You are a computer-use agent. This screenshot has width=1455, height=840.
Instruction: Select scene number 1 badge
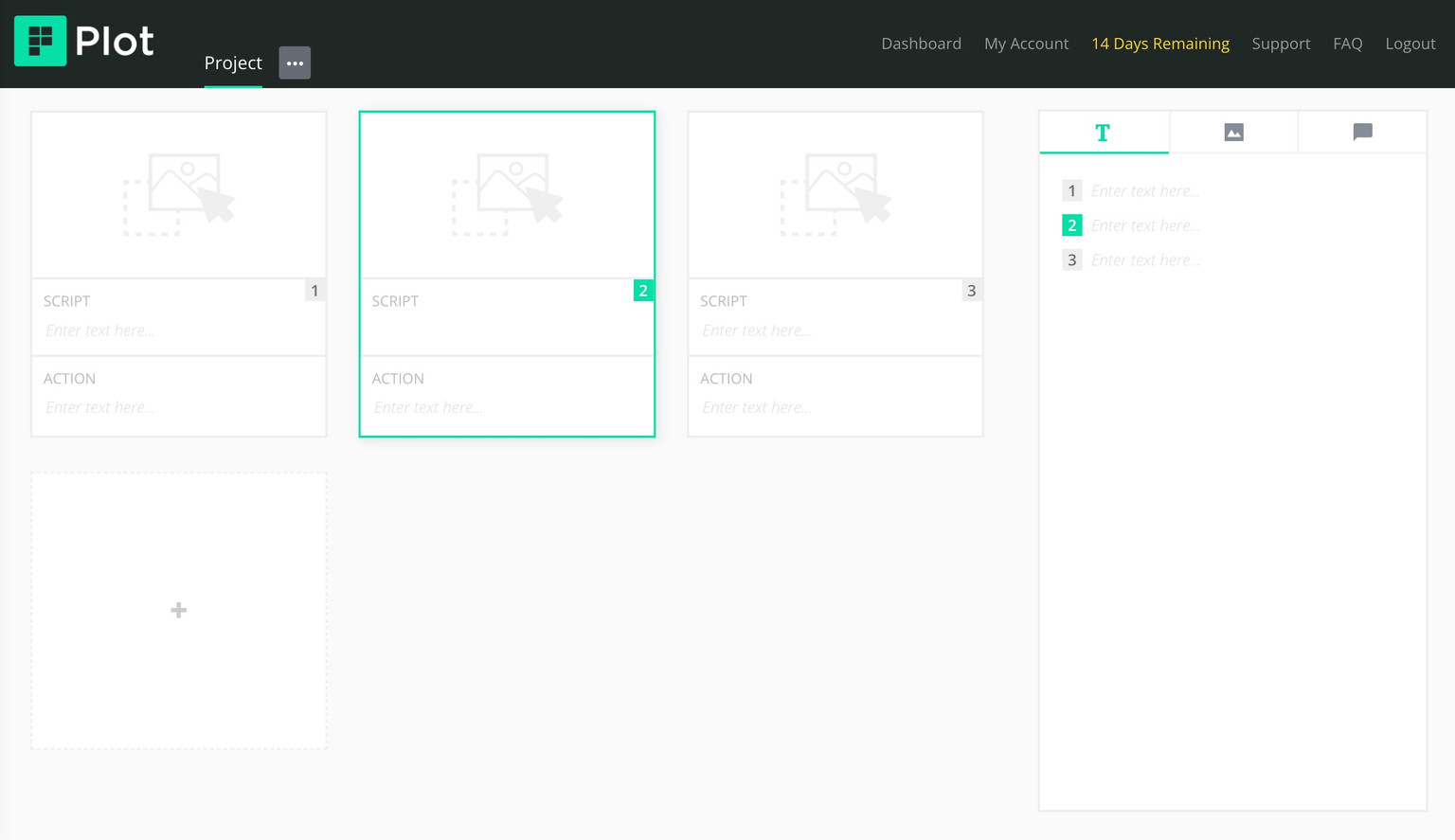[314, 291]
